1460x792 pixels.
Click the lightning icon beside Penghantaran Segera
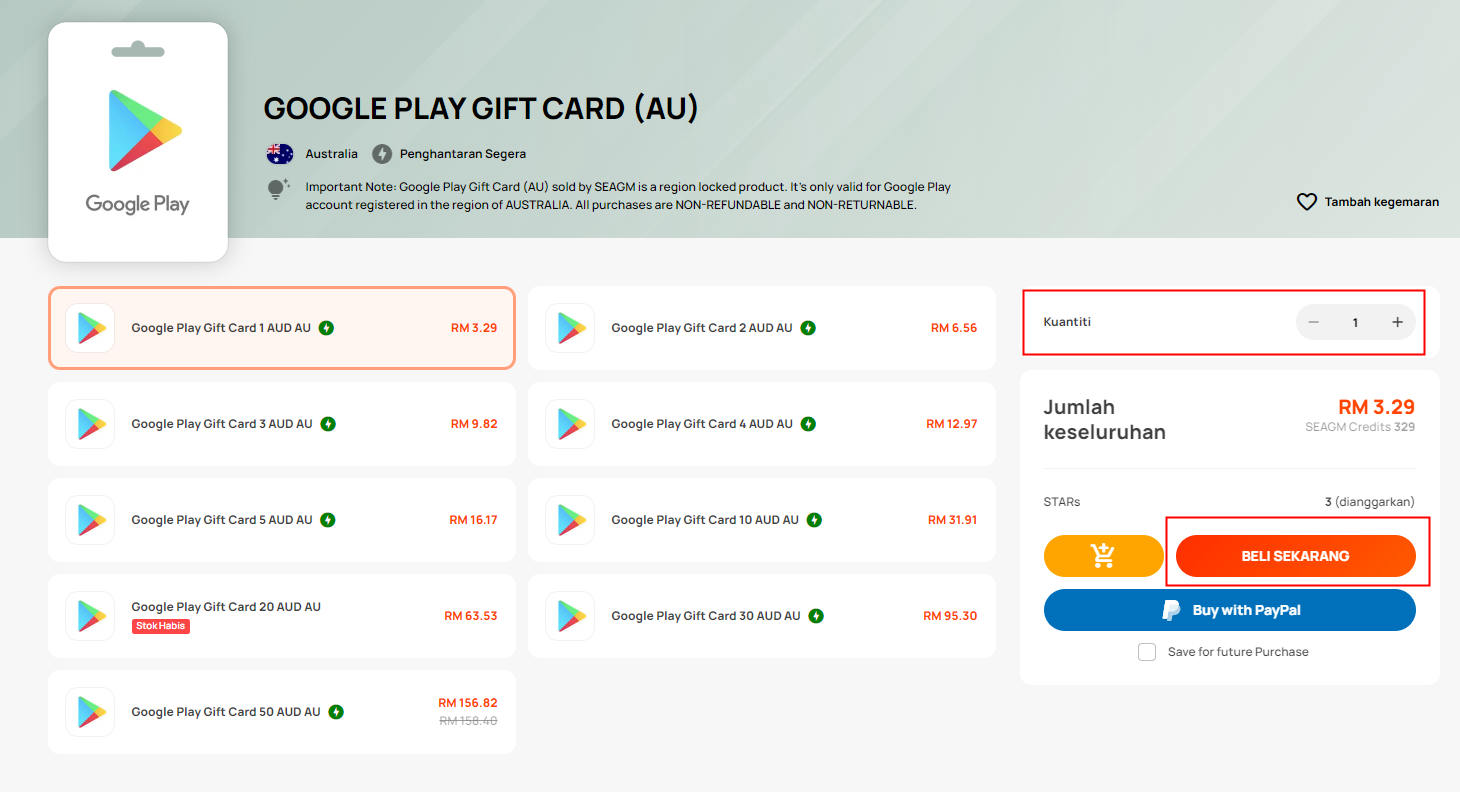(x=382, y=154)
